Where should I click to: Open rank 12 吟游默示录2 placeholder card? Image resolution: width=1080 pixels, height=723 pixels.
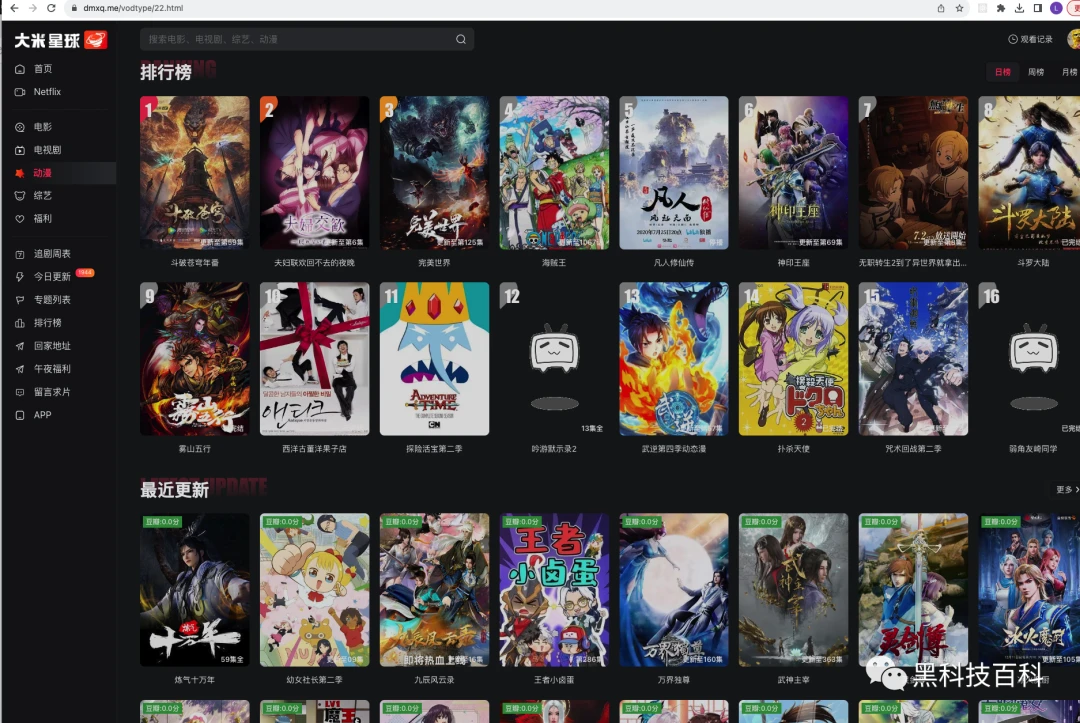(554, 359)
